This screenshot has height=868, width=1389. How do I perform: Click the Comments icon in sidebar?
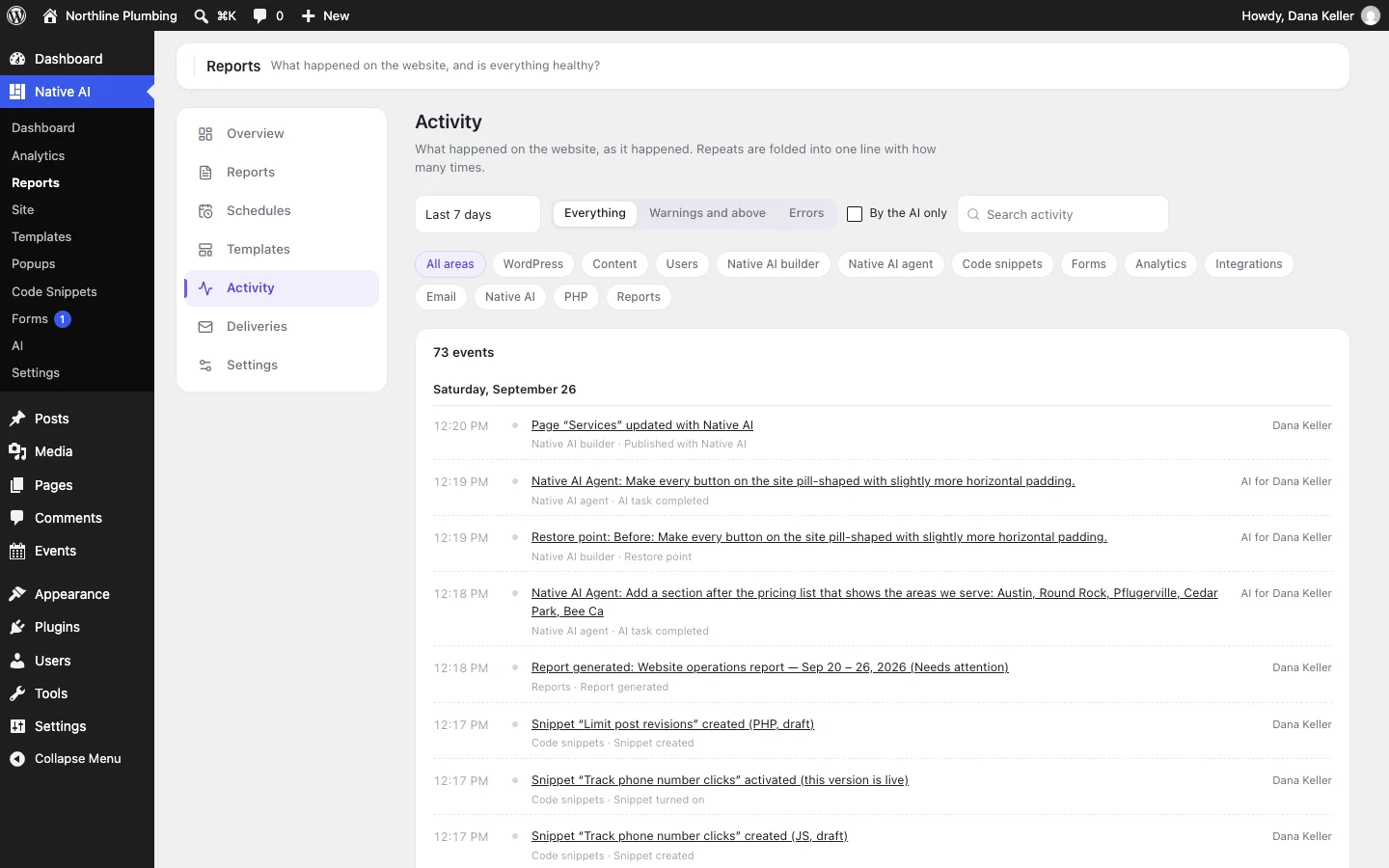(x=17, y=518)
